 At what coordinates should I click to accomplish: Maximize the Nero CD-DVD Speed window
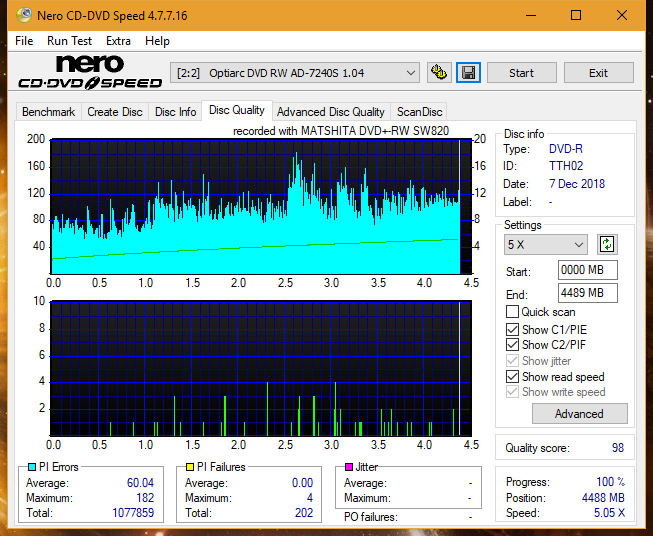coord(576,15)
